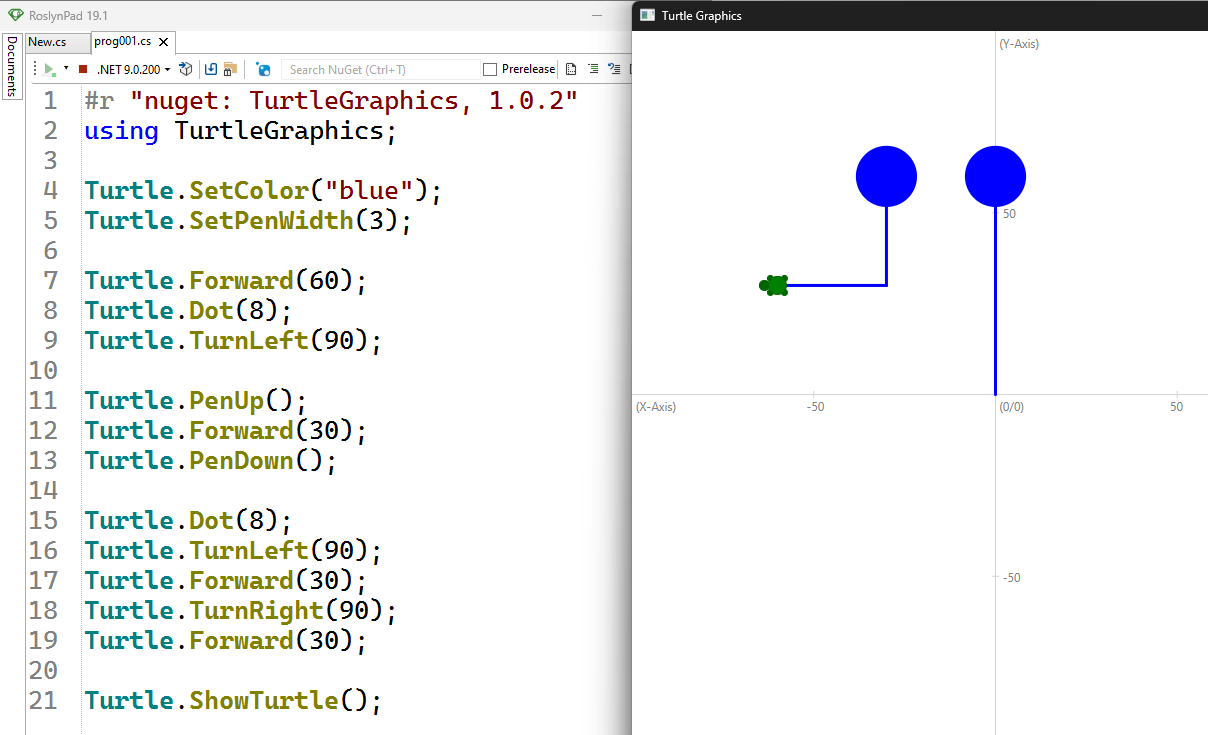Click the uncomment selection icon
This screenshot has width=1208, height=735.
(613, 68)
